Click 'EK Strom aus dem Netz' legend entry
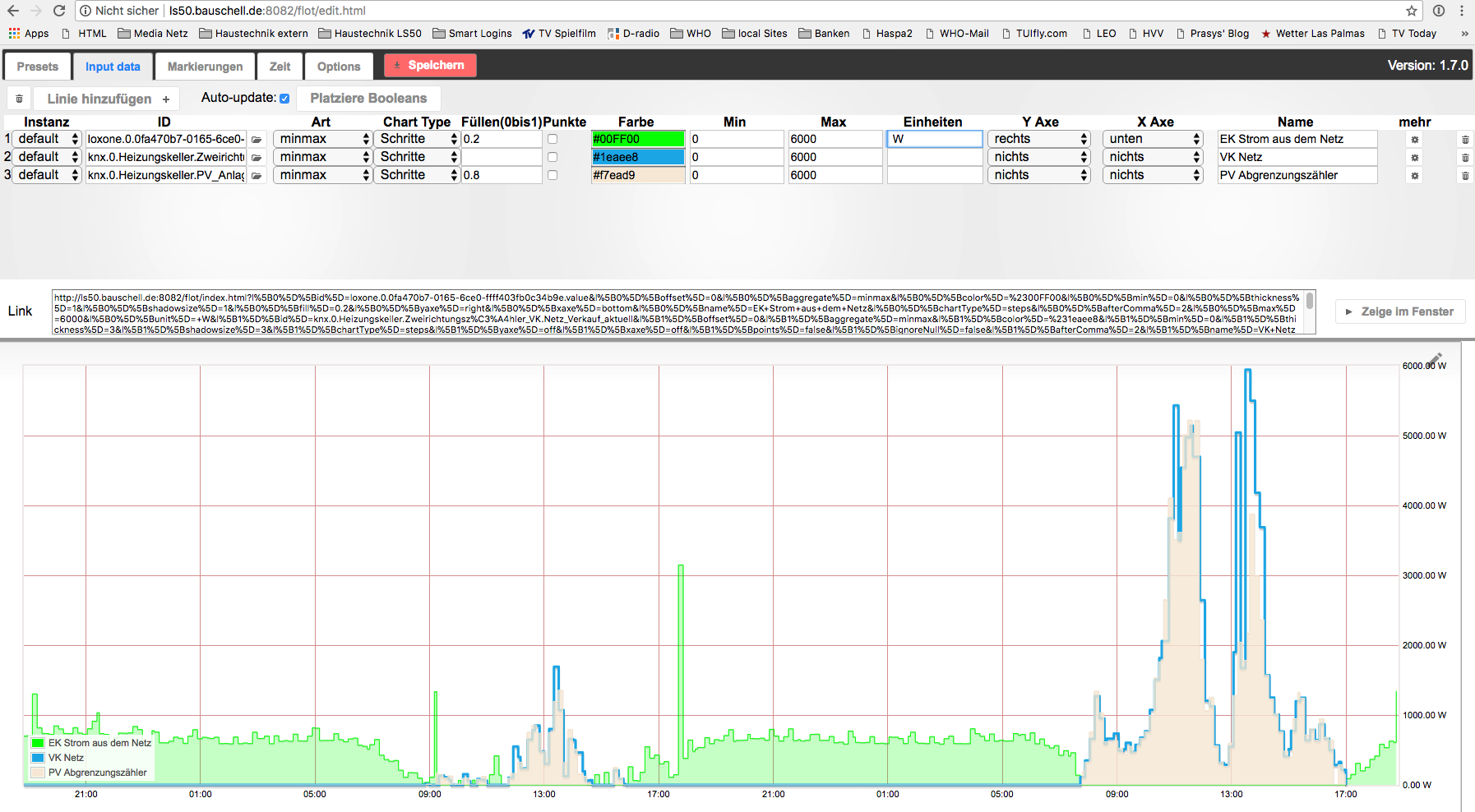 [x=91, y=743]
